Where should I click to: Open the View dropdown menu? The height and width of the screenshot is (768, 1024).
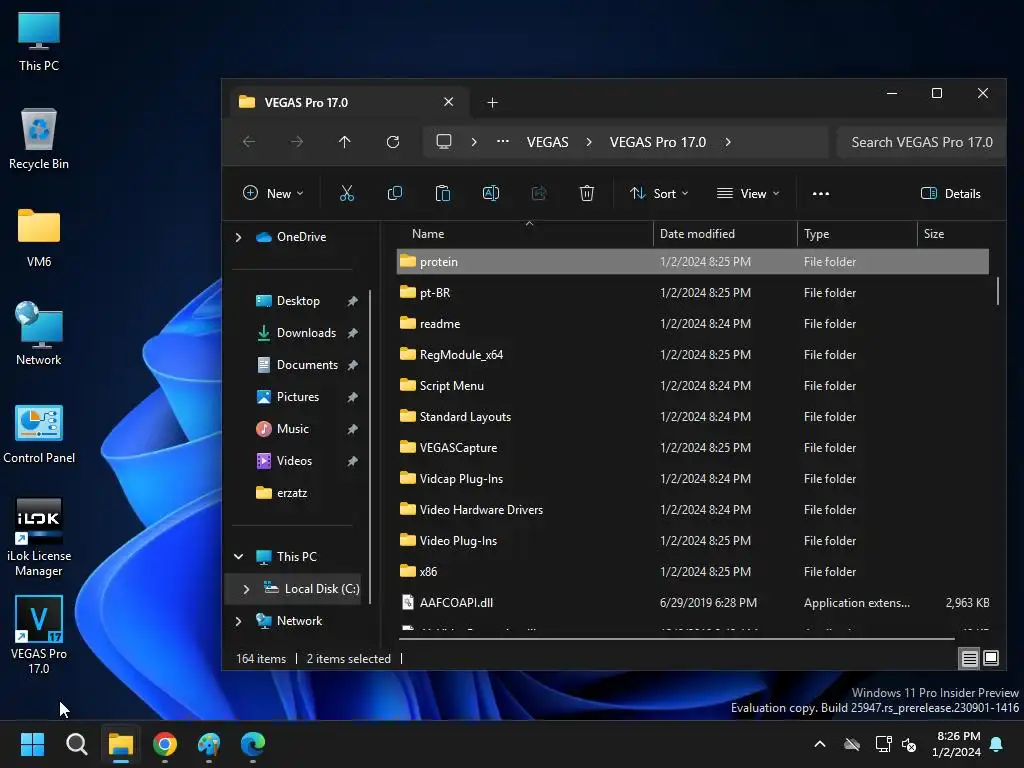tap(748, 193)
